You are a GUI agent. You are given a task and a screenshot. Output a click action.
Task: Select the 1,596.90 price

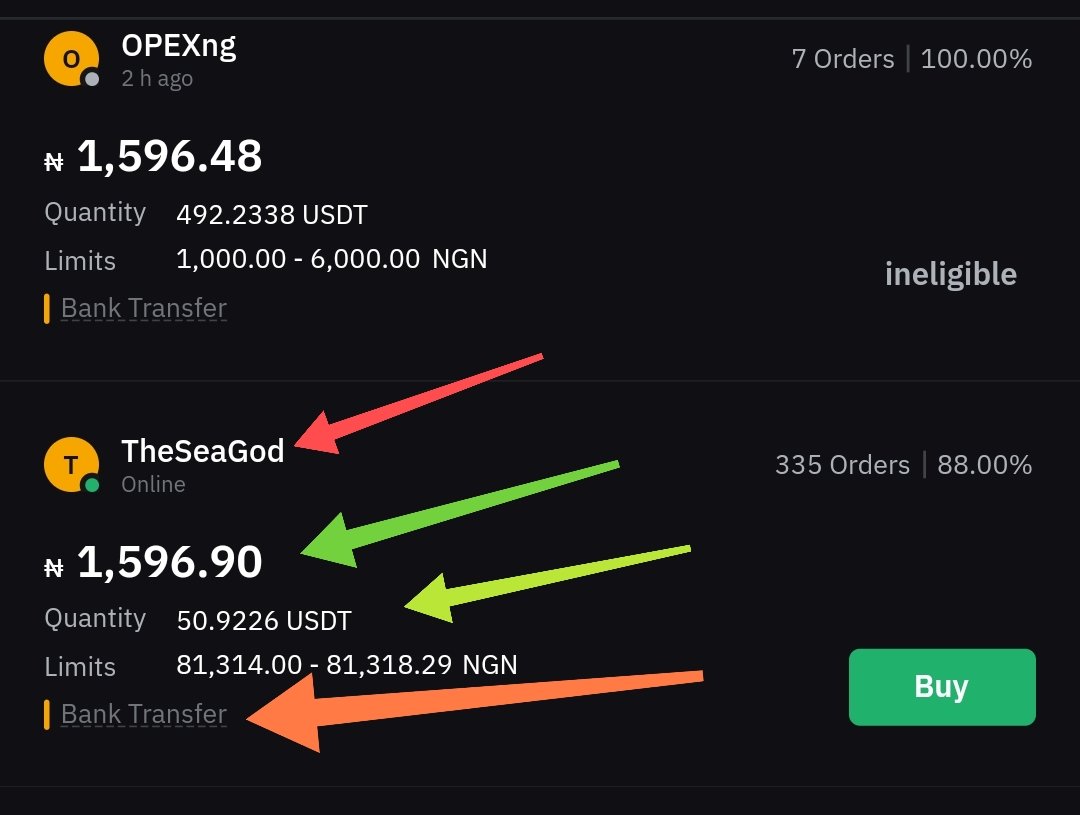tap(169, 561)
